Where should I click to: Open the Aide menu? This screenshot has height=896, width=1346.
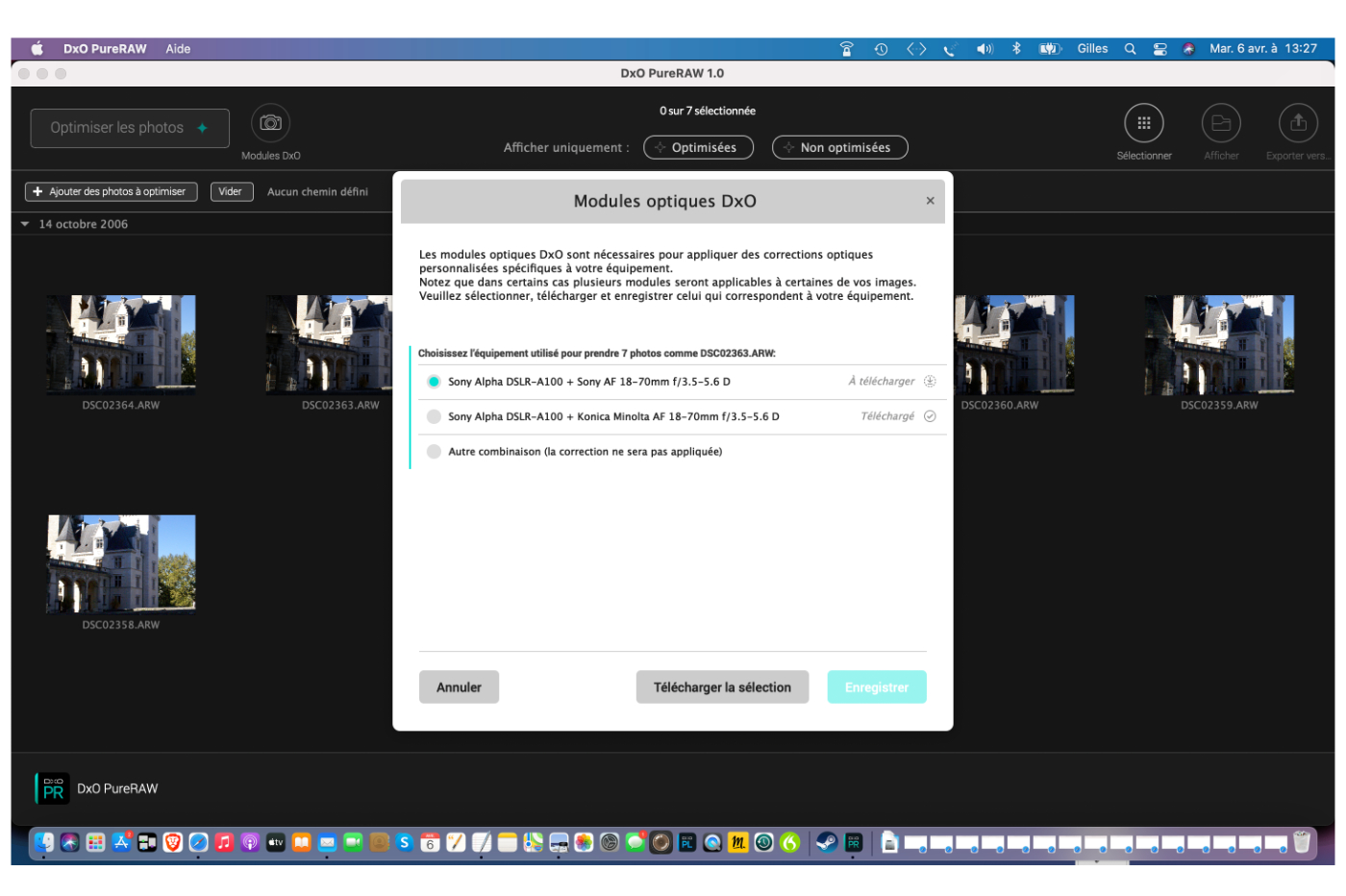coord(178,49)
